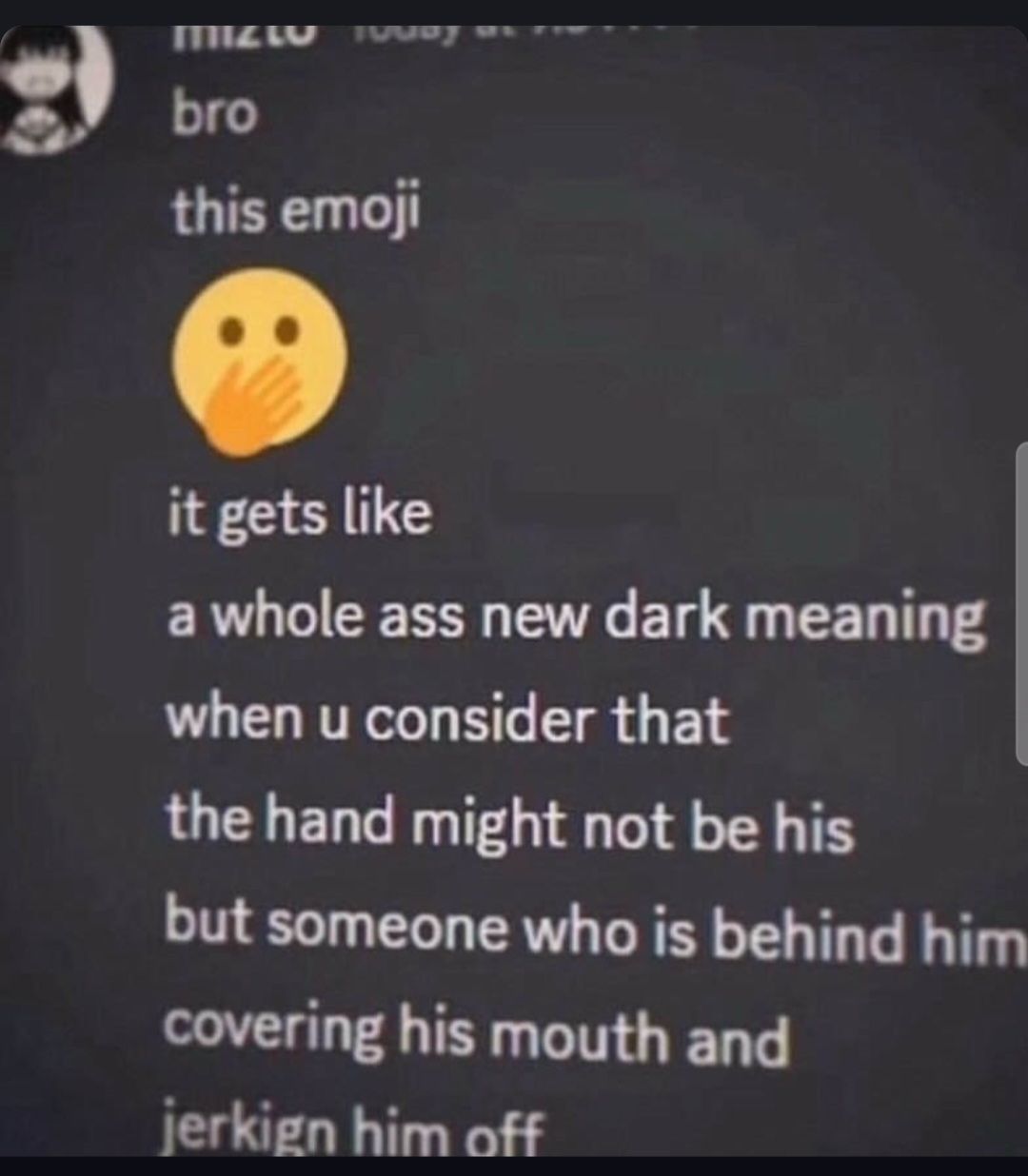Select the "bro" message
Screen dimensions: 1028x1176
coord(214,114)
